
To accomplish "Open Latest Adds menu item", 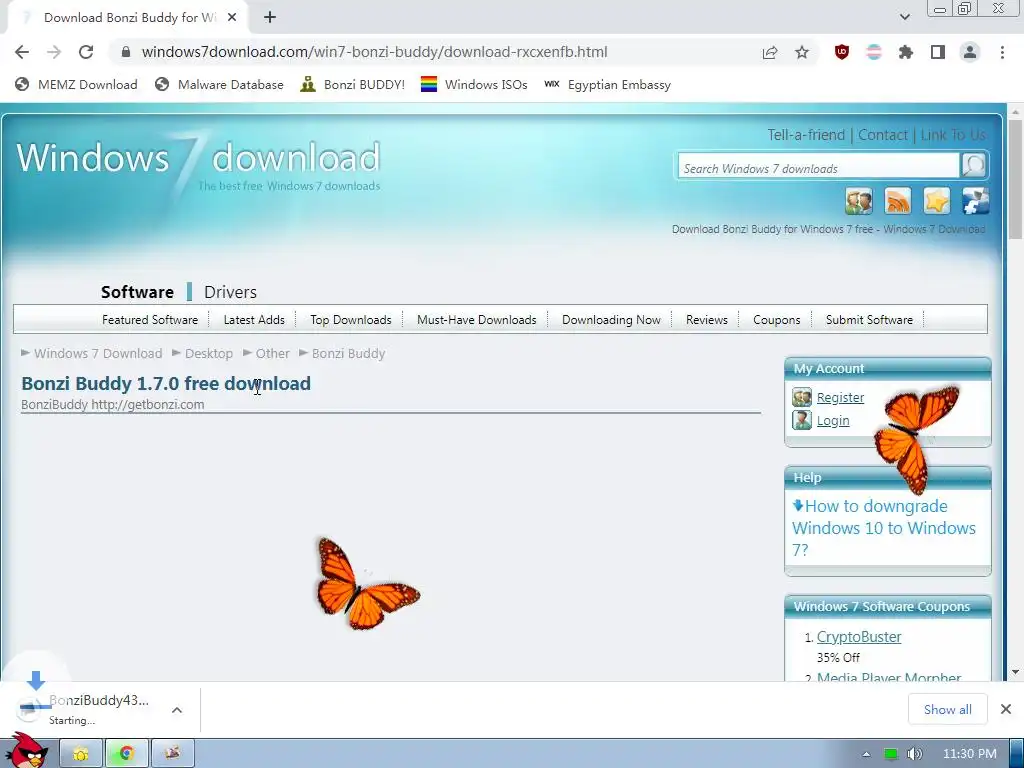I will click(x=254, y=320).
